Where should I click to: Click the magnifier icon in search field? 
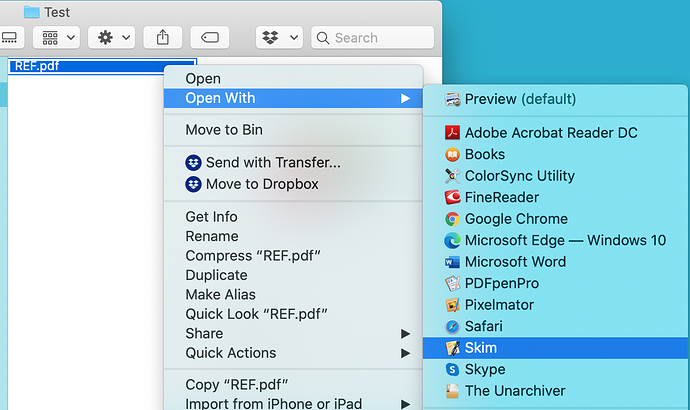pyautogui.click(x=323, y=38)
